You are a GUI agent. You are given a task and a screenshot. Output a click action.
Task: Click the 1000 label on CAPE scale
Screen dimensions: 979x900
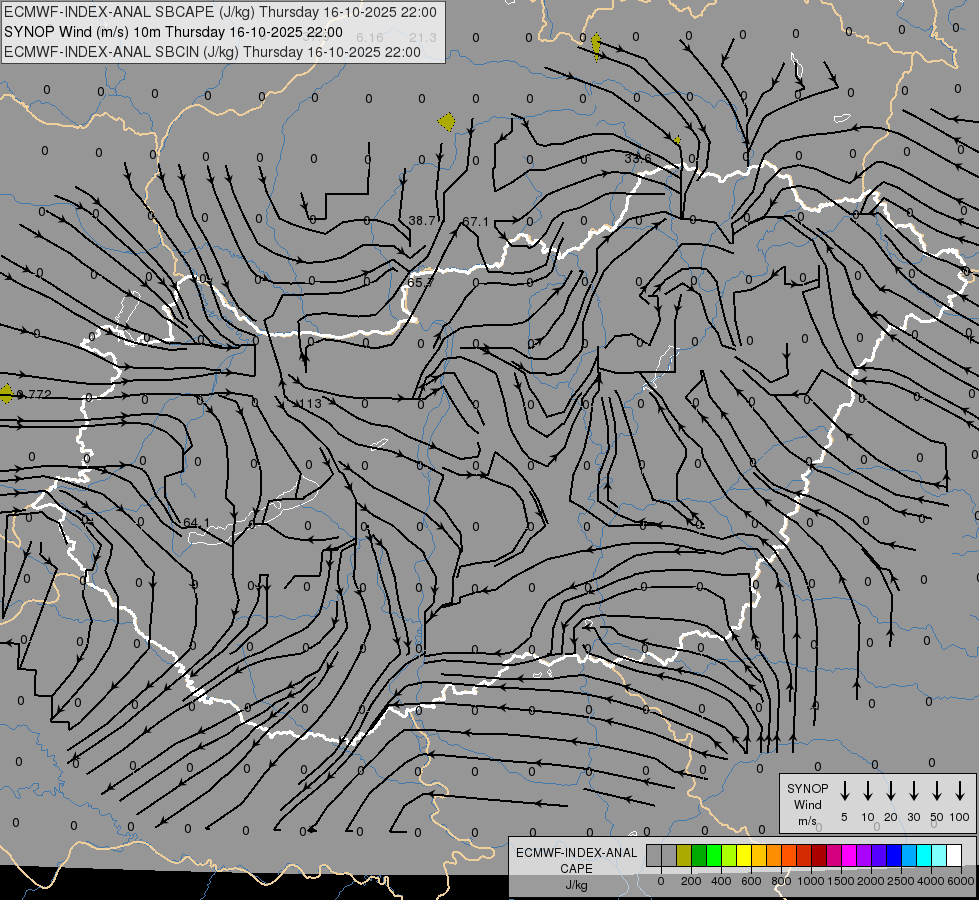(x=811, y=881)
